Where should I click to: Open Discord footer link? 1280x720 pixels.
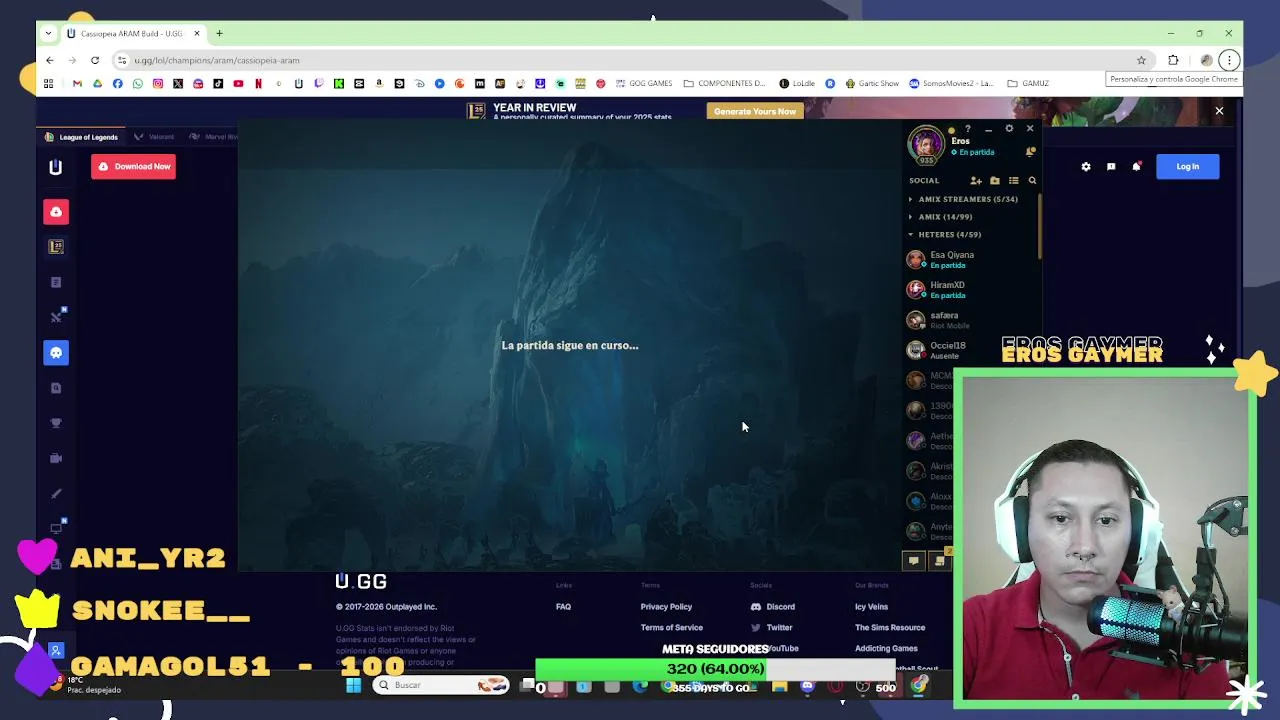773,607
